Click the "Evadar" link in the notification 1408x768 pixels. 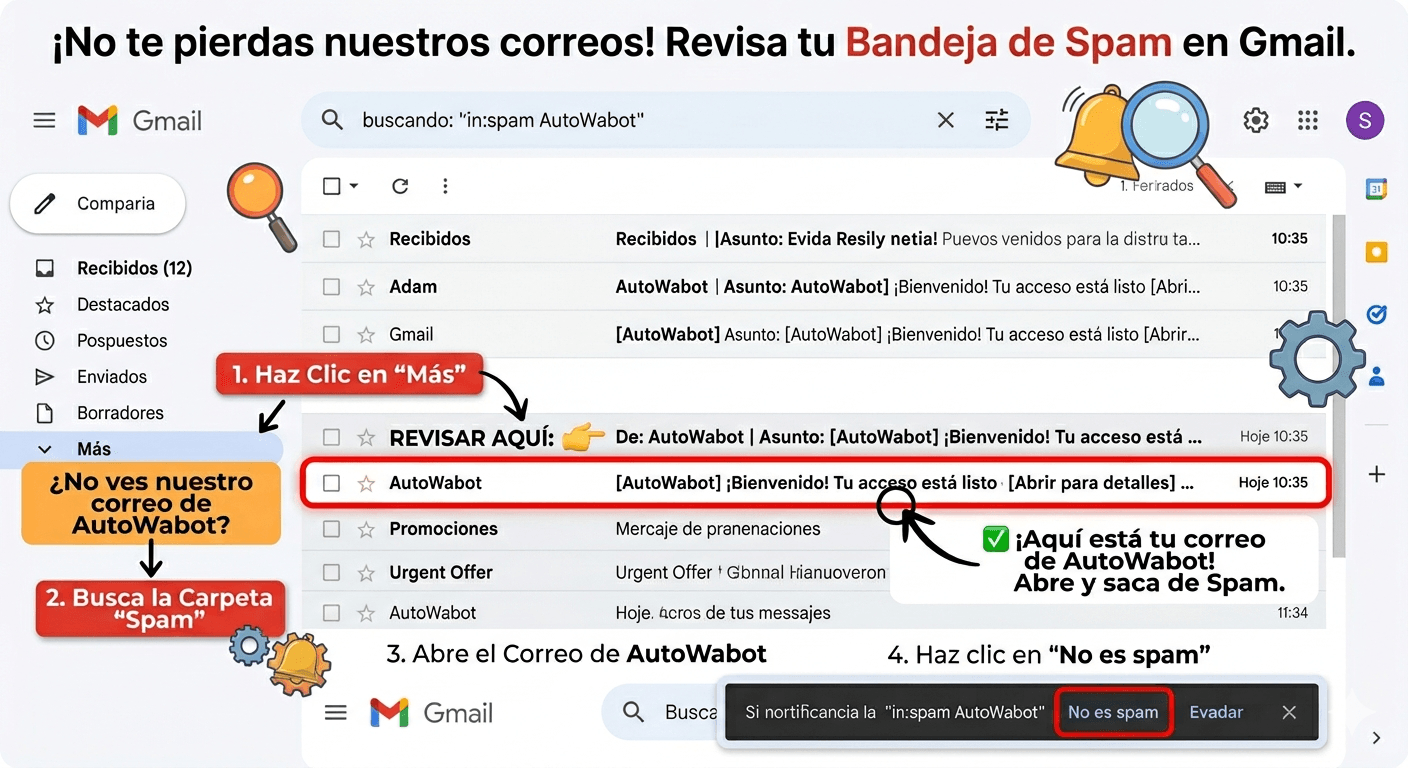pyautogui.click(x=1216, y=713)
